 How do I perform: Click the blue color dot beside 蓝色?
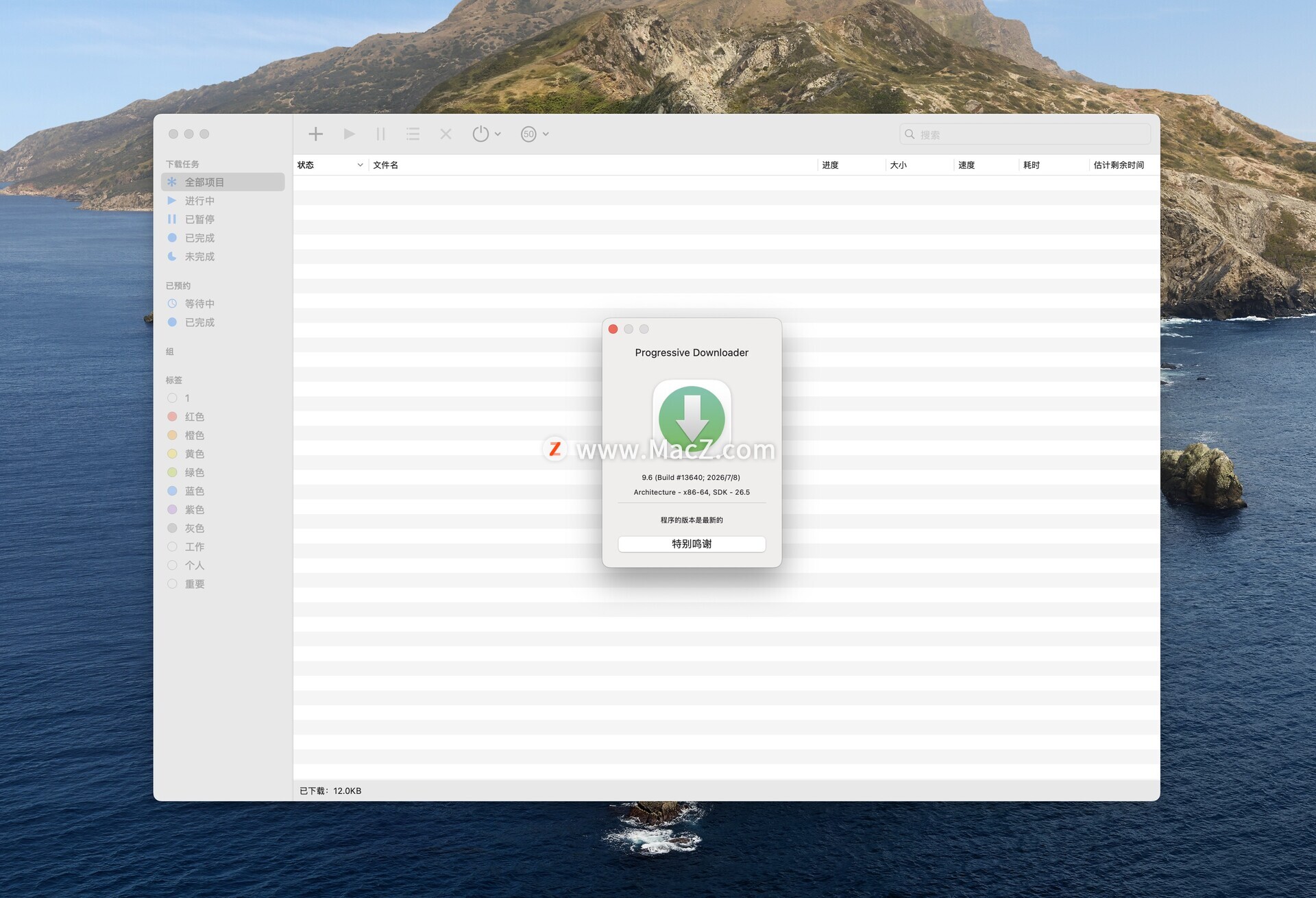pyautogui.click(x=172, y=491)
